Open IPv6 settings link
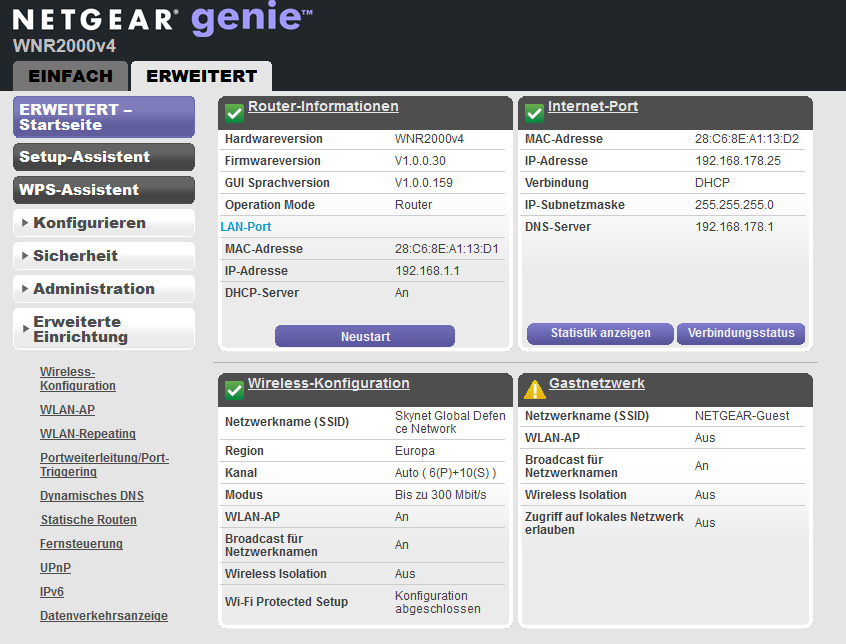 click(52, 592)
